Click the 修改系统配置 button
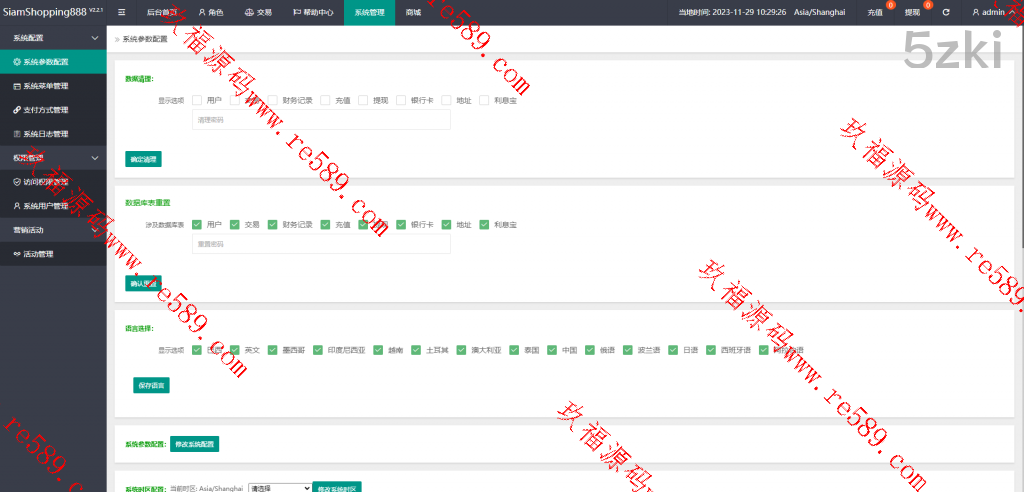The width and height of the screenshot is (1024, 492). (x=194, y=443)
